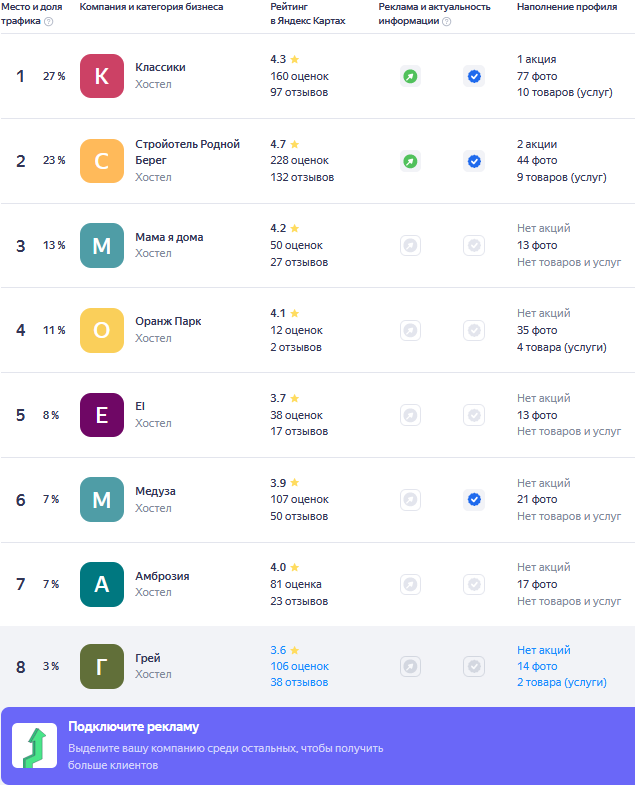The width and height of the screenshot is (635, 785).
Task: Click green advertising icon for Стройотель Родной Берег
Action: (410, 161)
